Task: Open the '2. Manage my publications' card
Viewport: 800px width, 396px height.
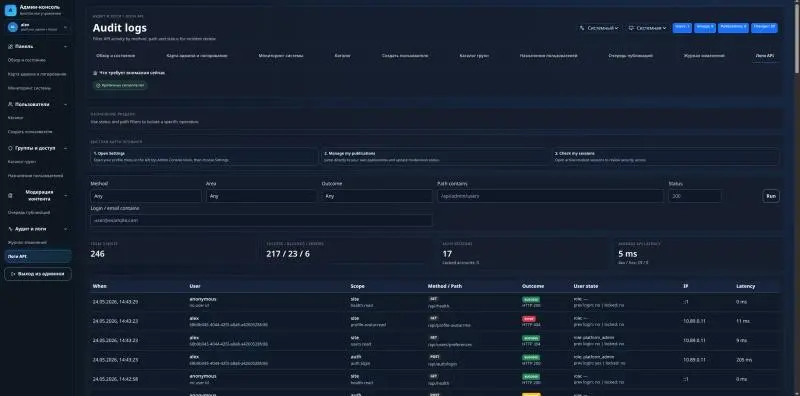Action: pos(435,156)
